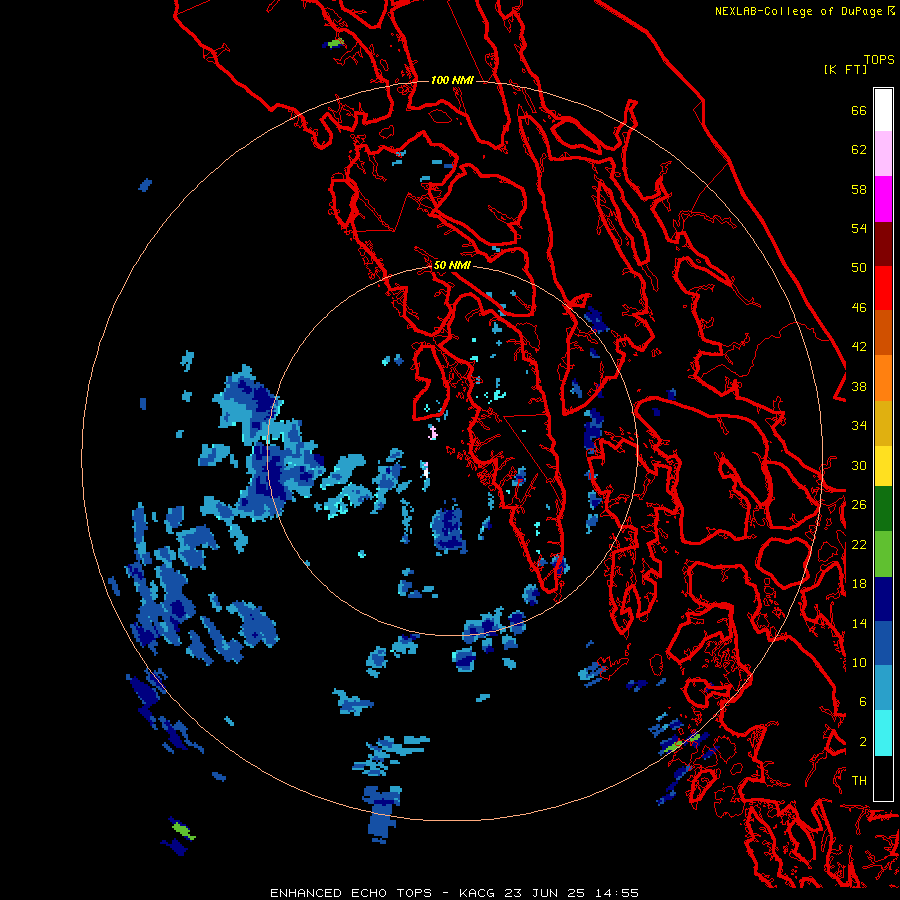Click the 14 legend value label

pos(859,623)
